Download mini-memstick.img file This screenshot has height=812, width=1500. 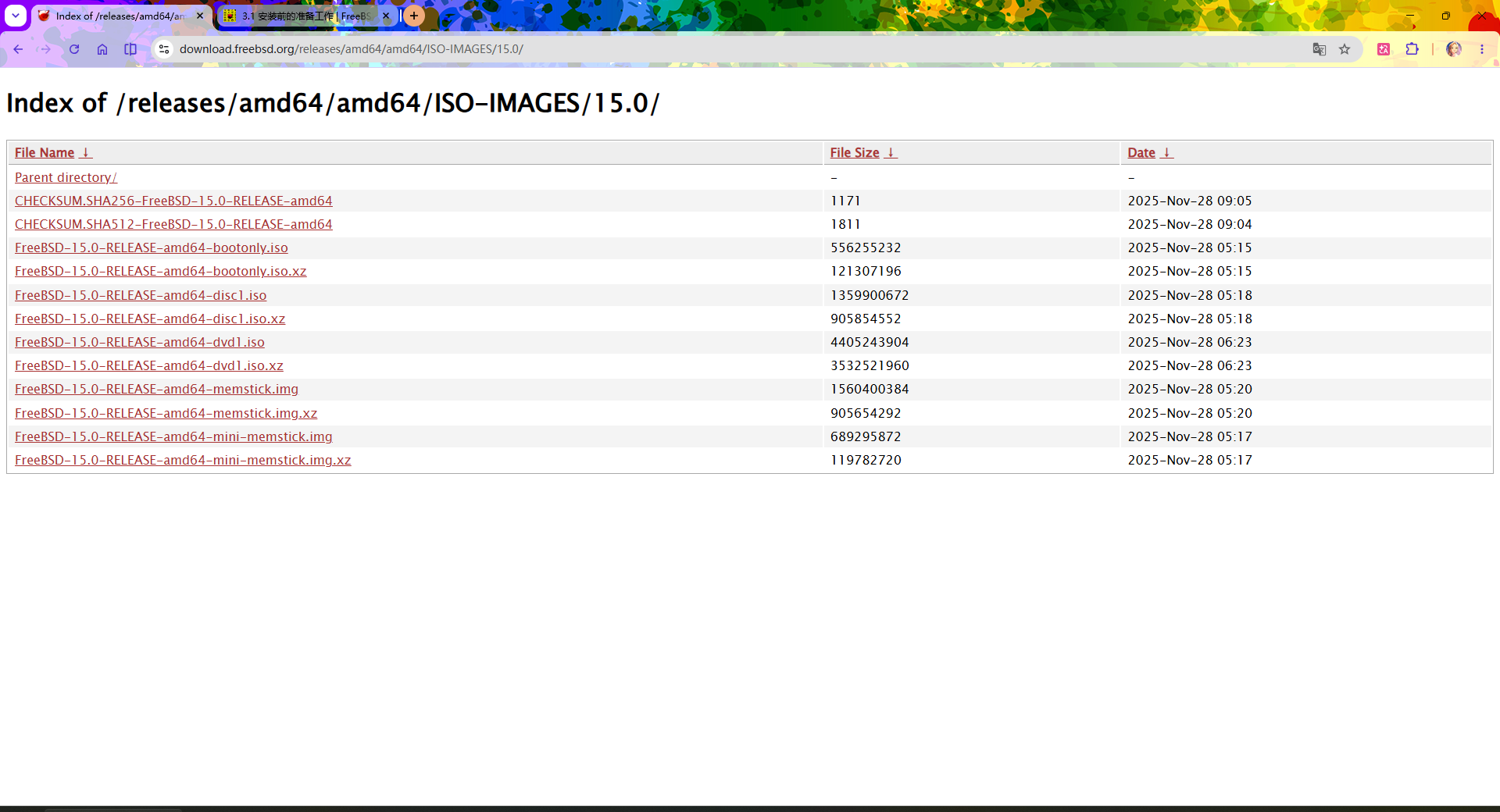point(173,437)
